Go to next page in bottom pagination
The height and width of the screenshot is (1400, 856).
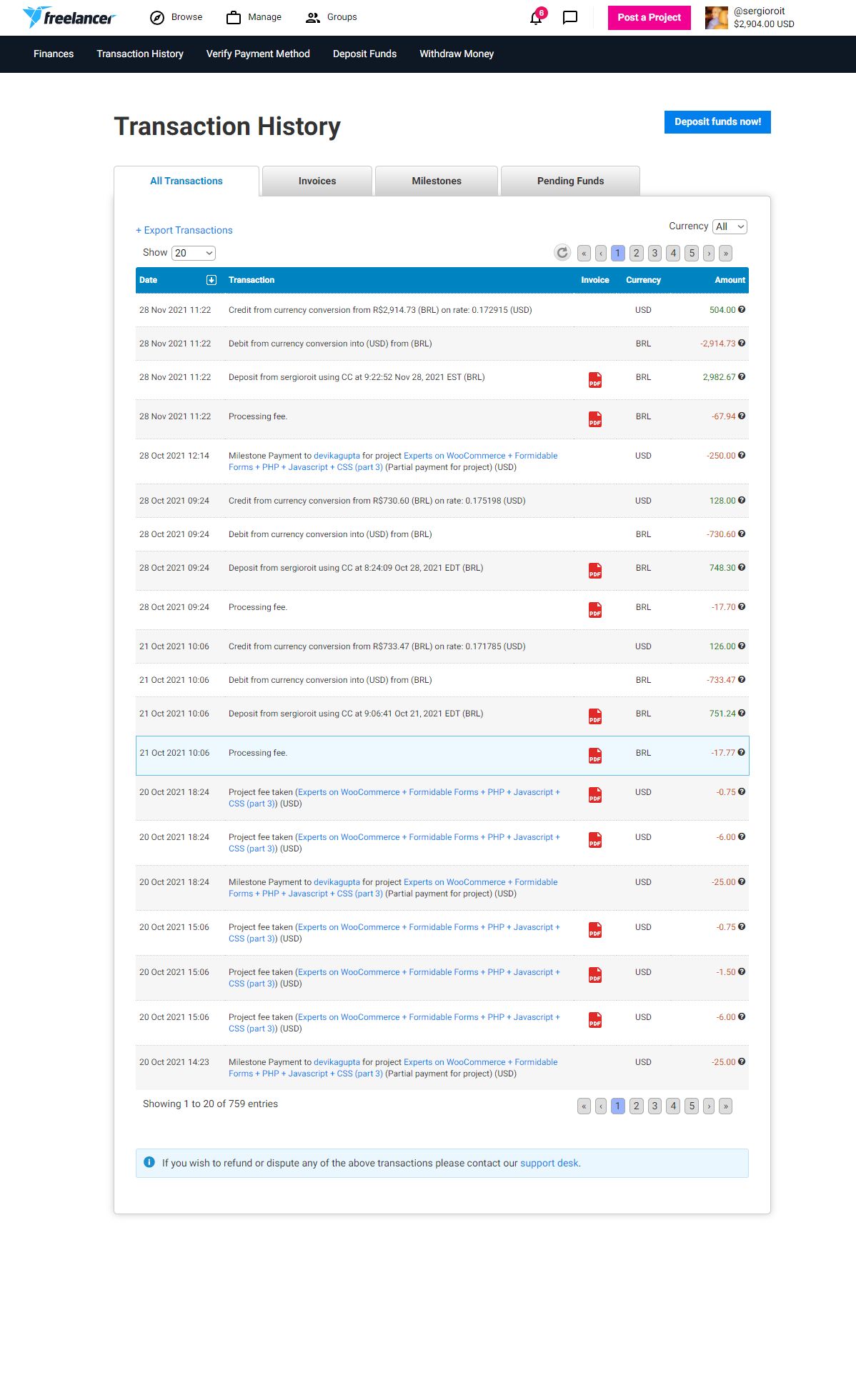[709, 1106]
